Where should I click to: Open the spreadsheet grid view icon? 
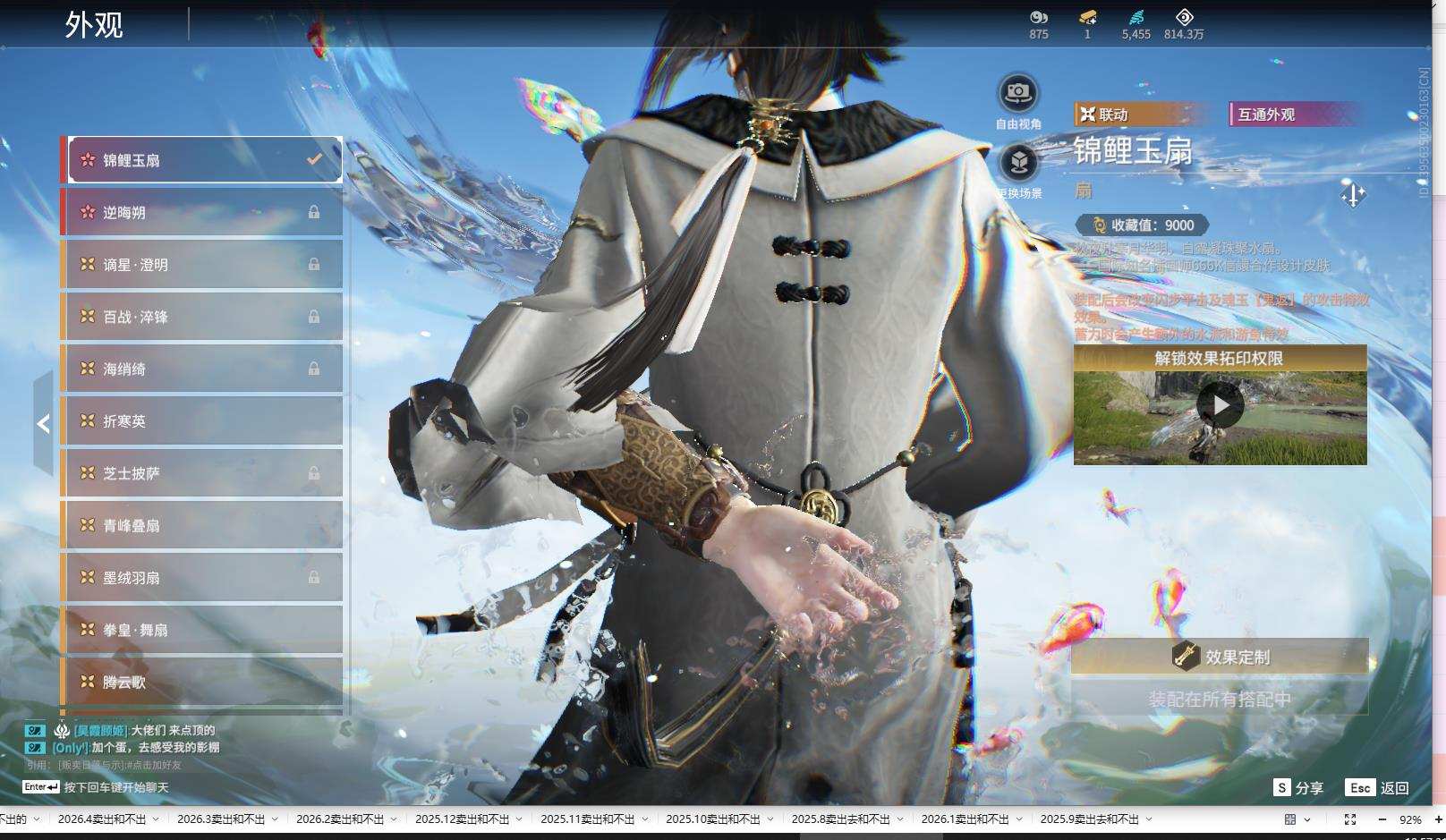coord(1290,819)
